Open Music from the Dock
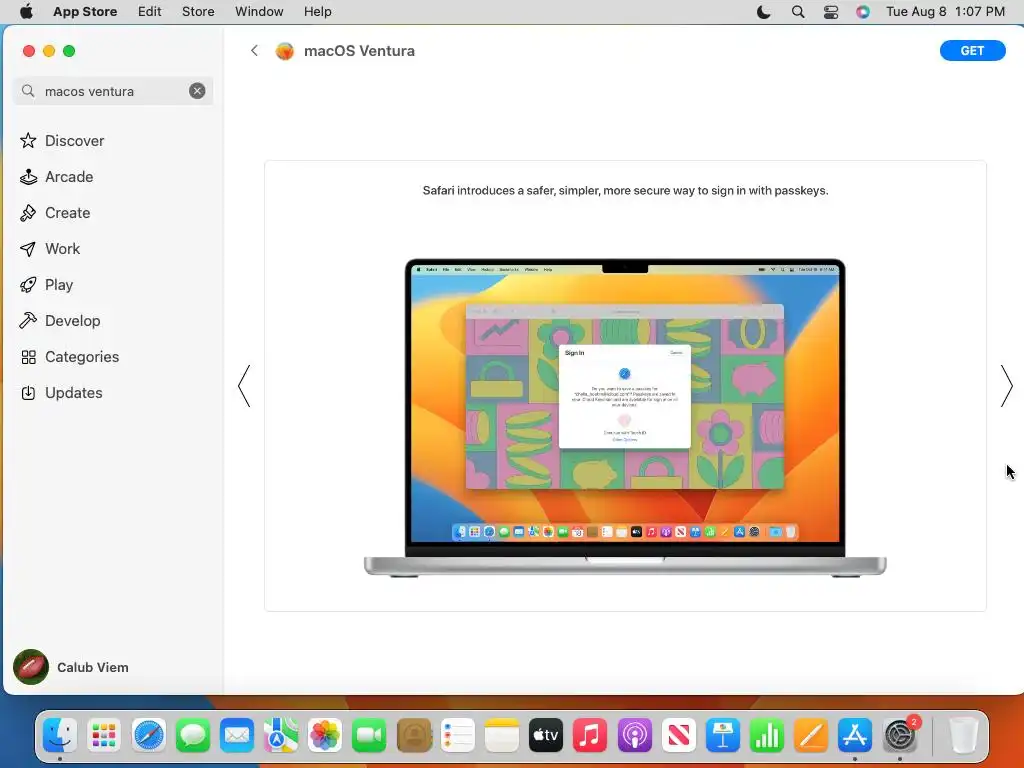Screen dimensions: 1024x768 [x=590, y=735]
